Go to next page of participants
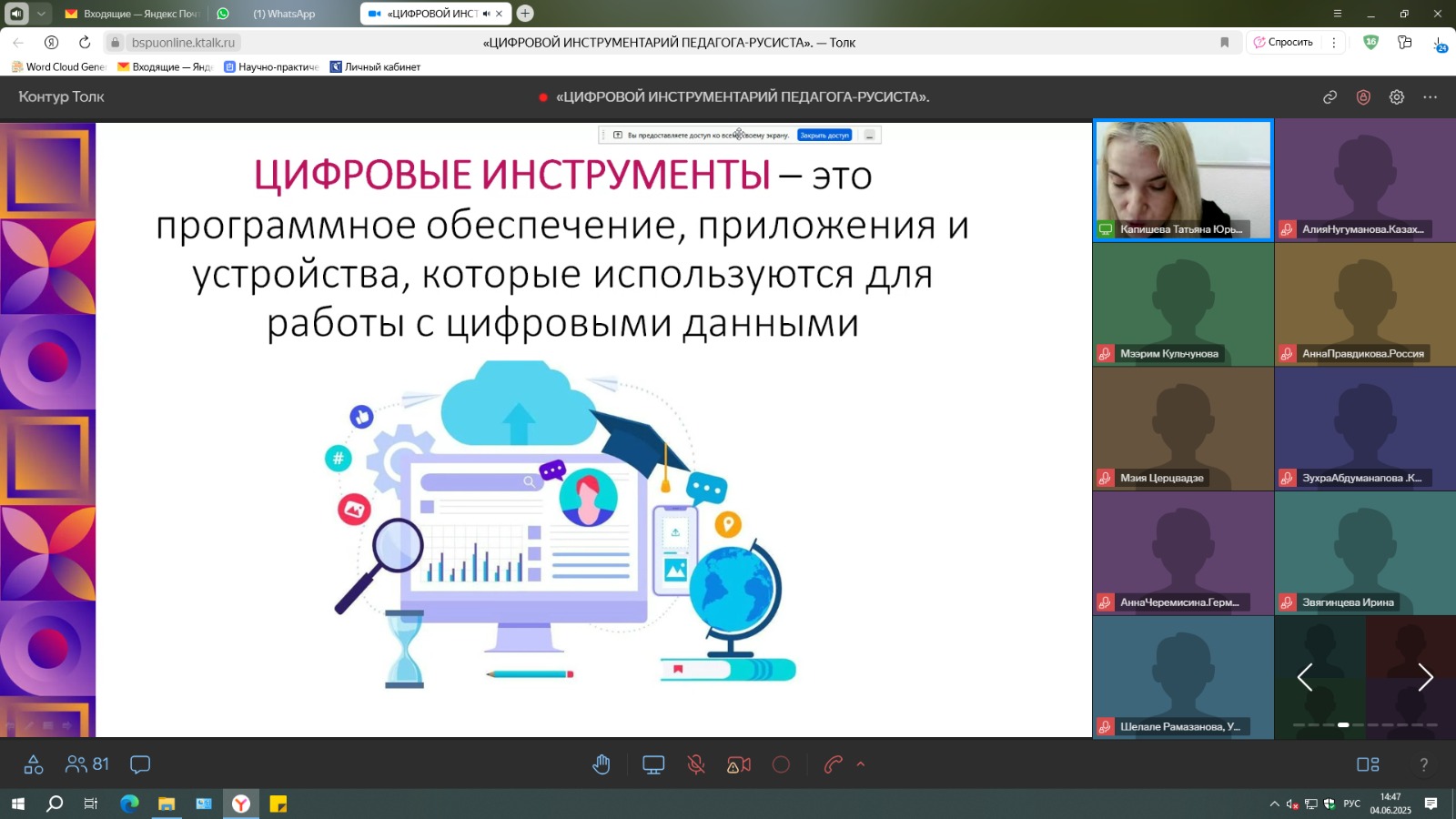Screen dimensions: 1456x819 pyautogui.click(x=1425, y=677)
